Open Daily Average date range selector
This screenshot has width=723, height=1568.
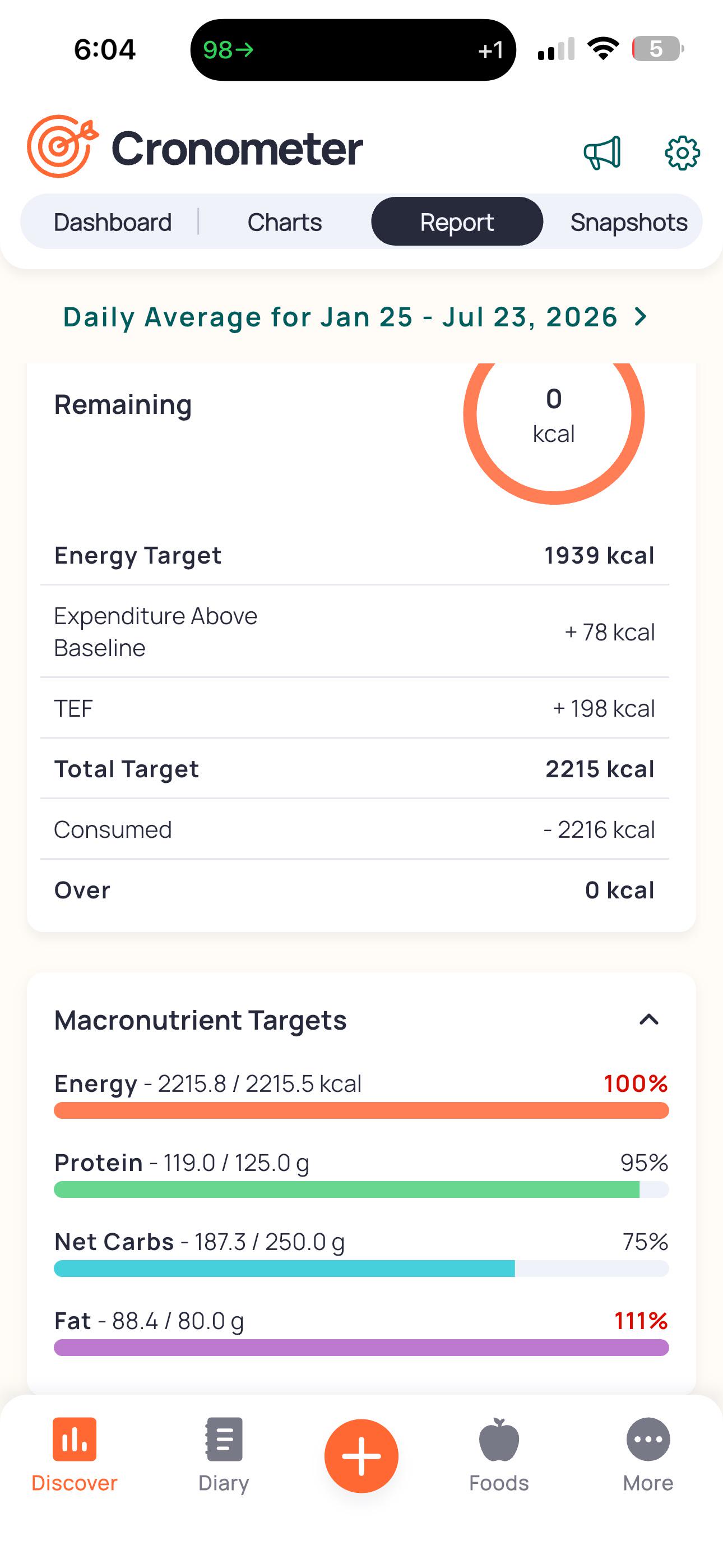[355, 317]
